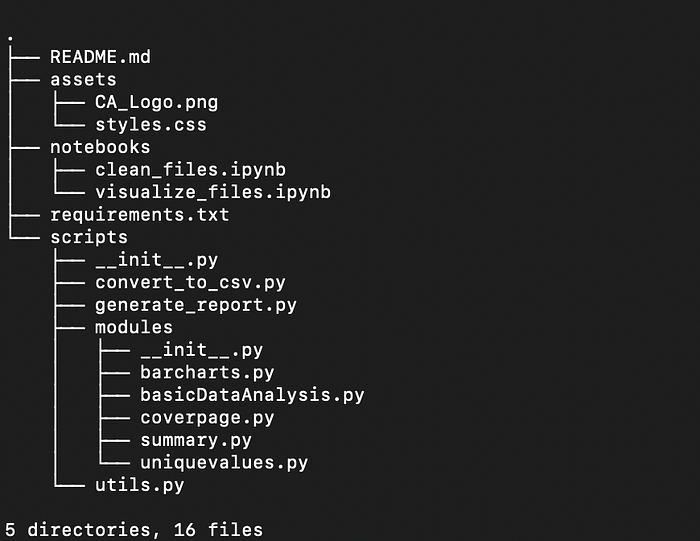Click CA_Logo.png in the assets folder
700x541 pixels.
click(x=156, y=102)
